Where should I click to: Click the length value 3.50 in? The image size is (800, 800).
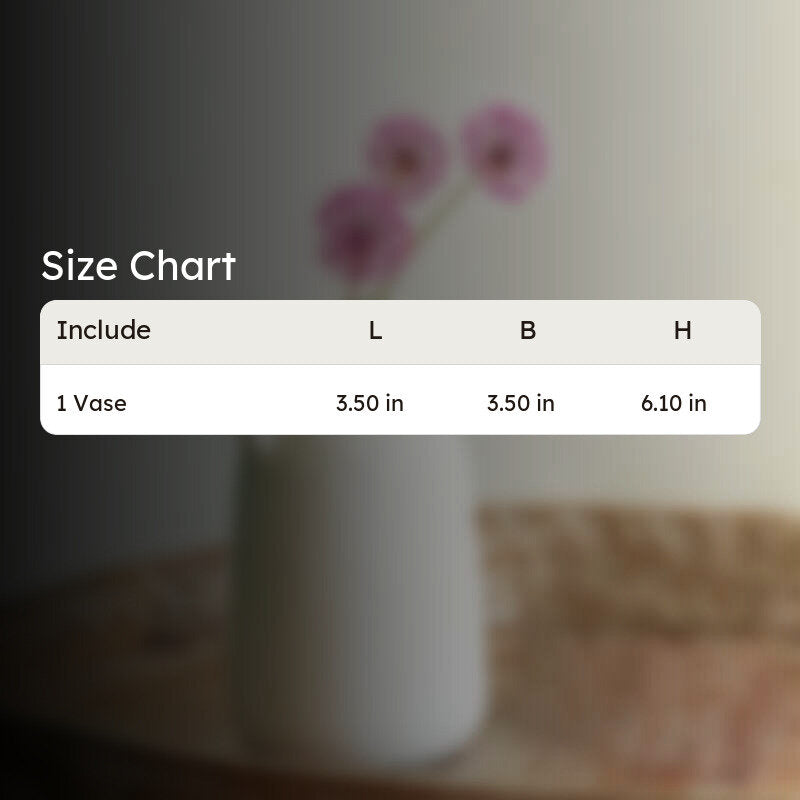pyautogui.click(x=369, y=403)
